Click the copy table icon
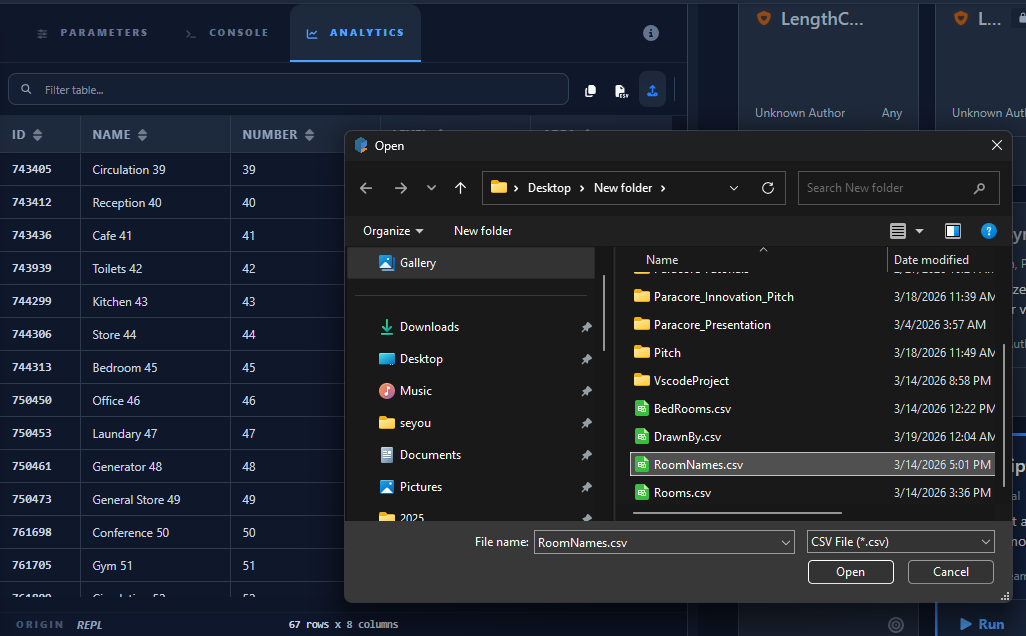The height and width of the screenshot is (636, 1026). [590, 90]
